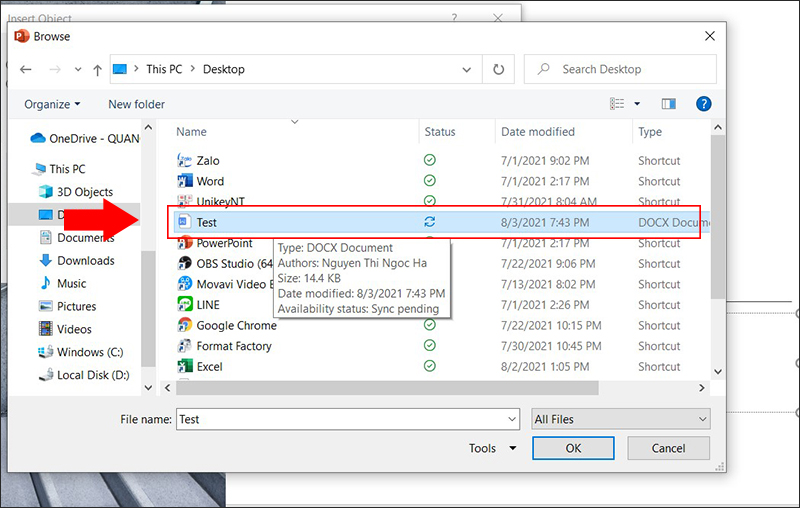This screenshot has height=508, width=800.
Task: Open the Organize dropdown menu
Action: (x=53, y=104)
